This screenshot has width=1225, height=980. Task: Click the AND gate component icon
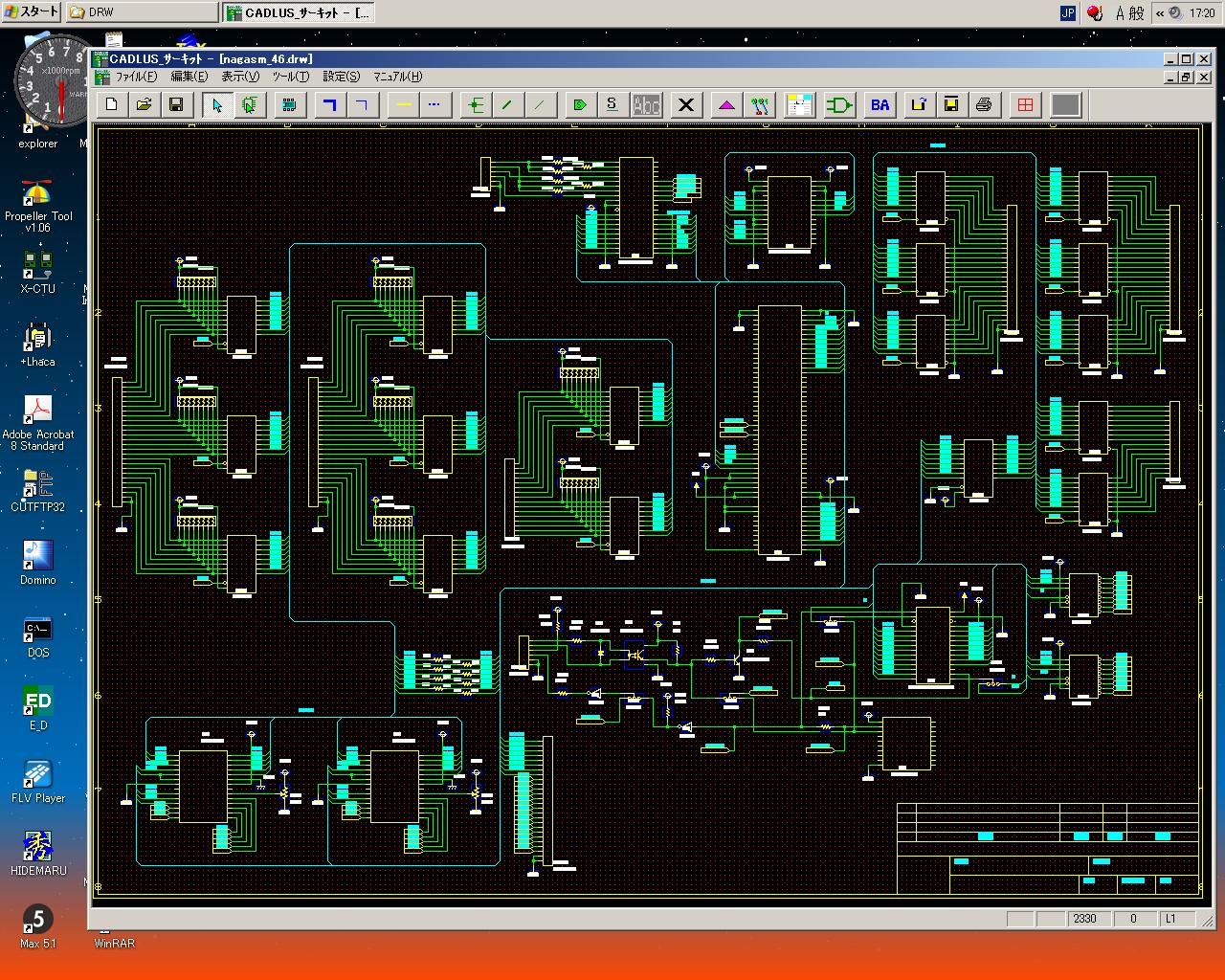click(x=839, y=105)
